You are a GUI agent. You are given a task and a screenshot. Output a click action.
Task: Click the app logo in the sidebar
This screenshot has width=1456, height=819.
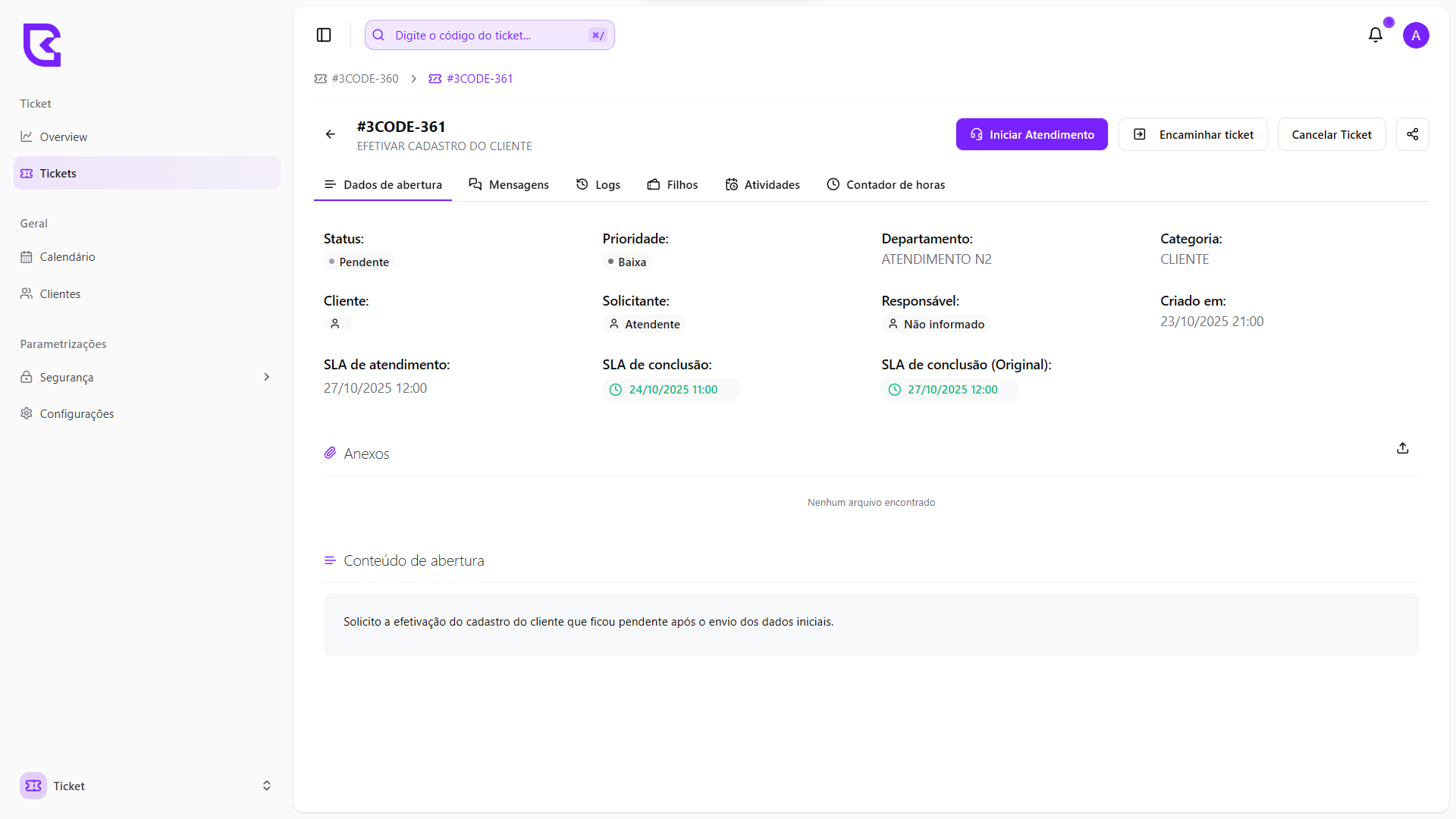(x=42, y=45)
